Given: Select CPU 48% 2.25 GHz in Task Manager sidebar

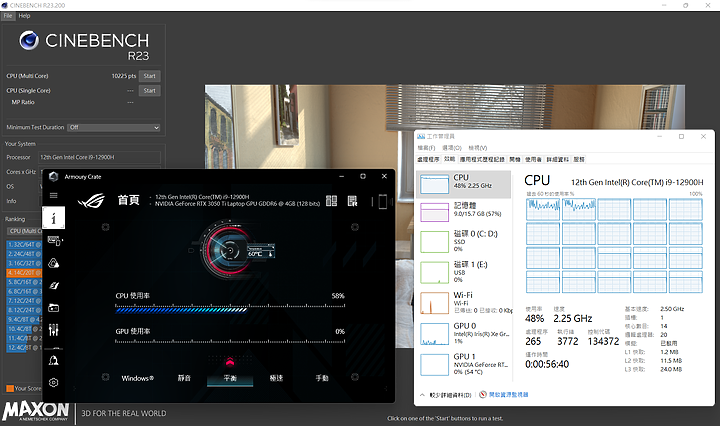Looking at the screenshot, I should point(464,184).
